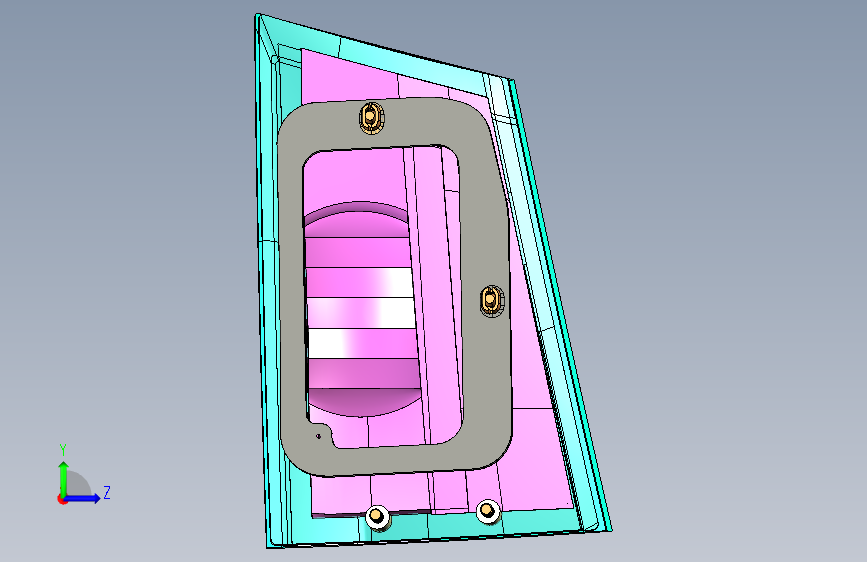Select the green Y axis arrow of triad
The width and height of the screenshot is (867, 562).
pyautogui.click(x=64, y=478)
